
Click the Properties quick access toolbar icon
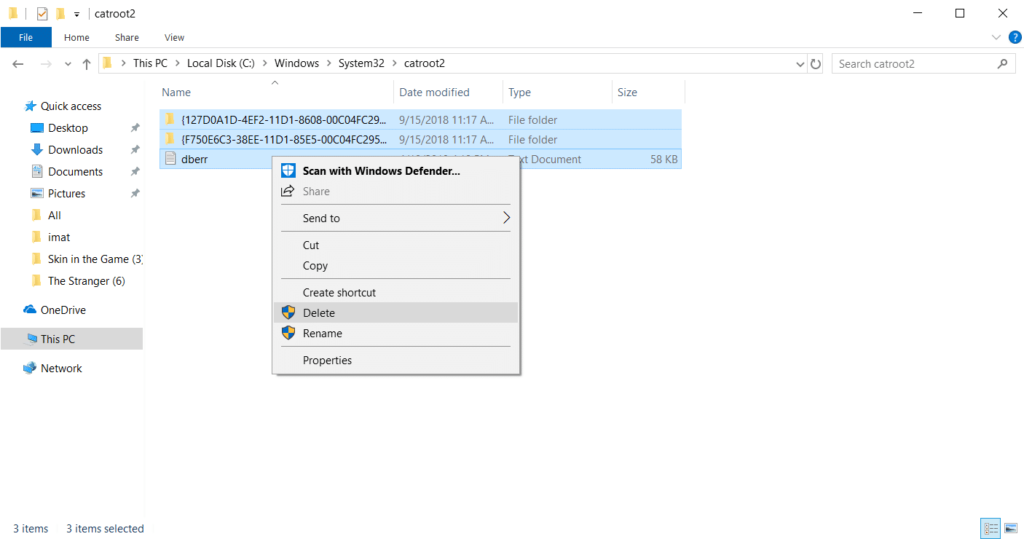[x=42, y=13]
